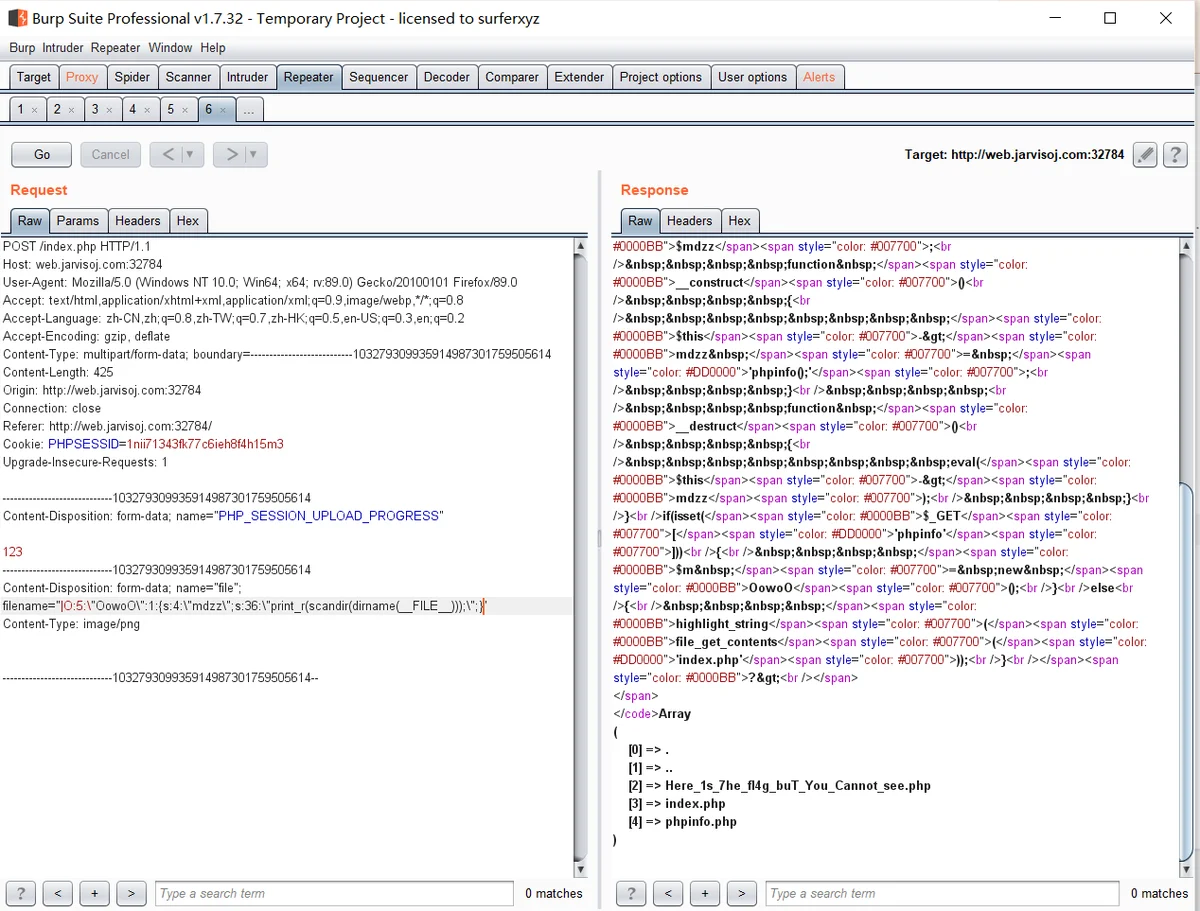Switch to the Scanner tab
This screenshot has height=911, width=1200.
[x=189, y=77]
